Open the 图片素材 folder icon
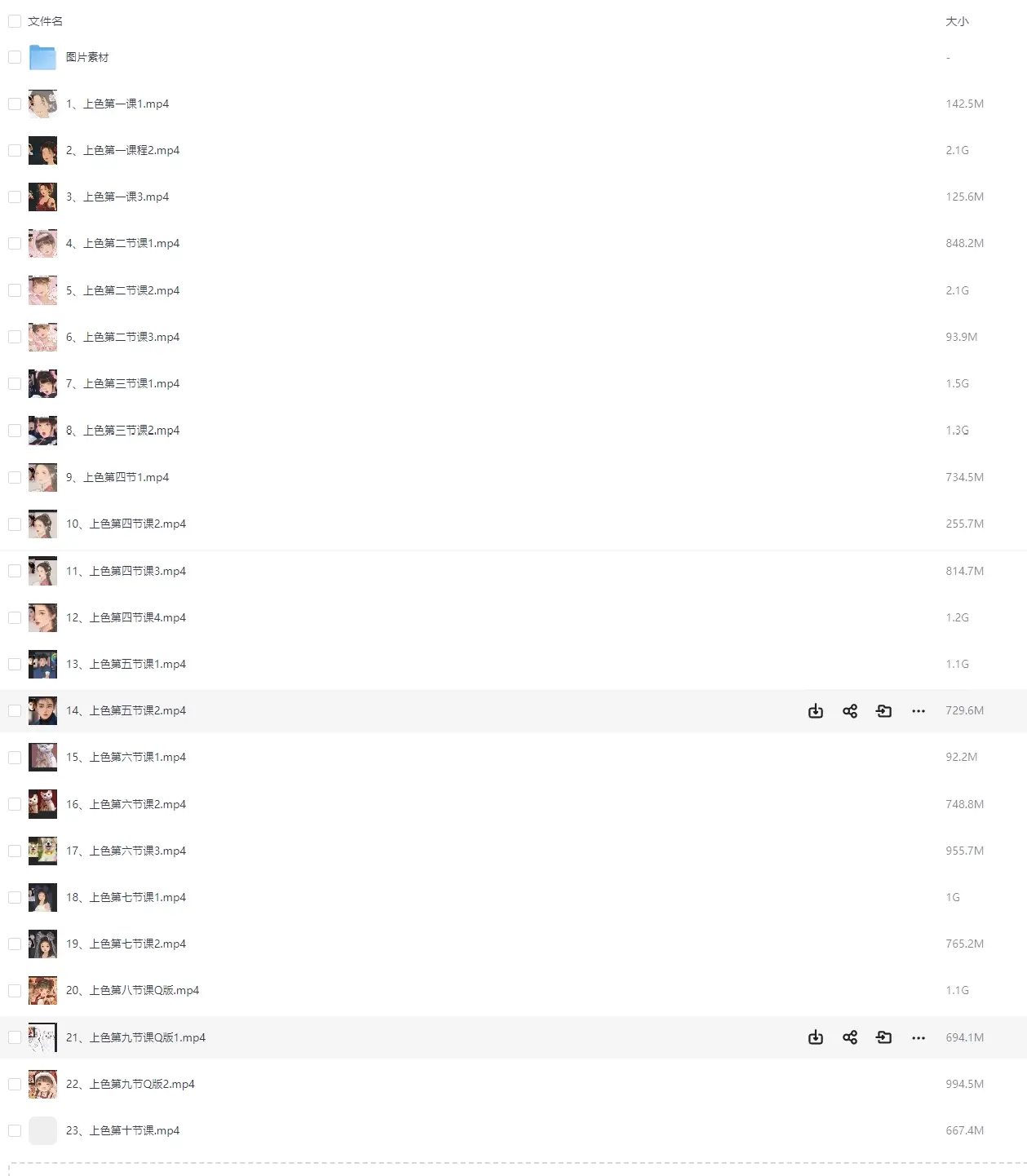 [42, 57]
